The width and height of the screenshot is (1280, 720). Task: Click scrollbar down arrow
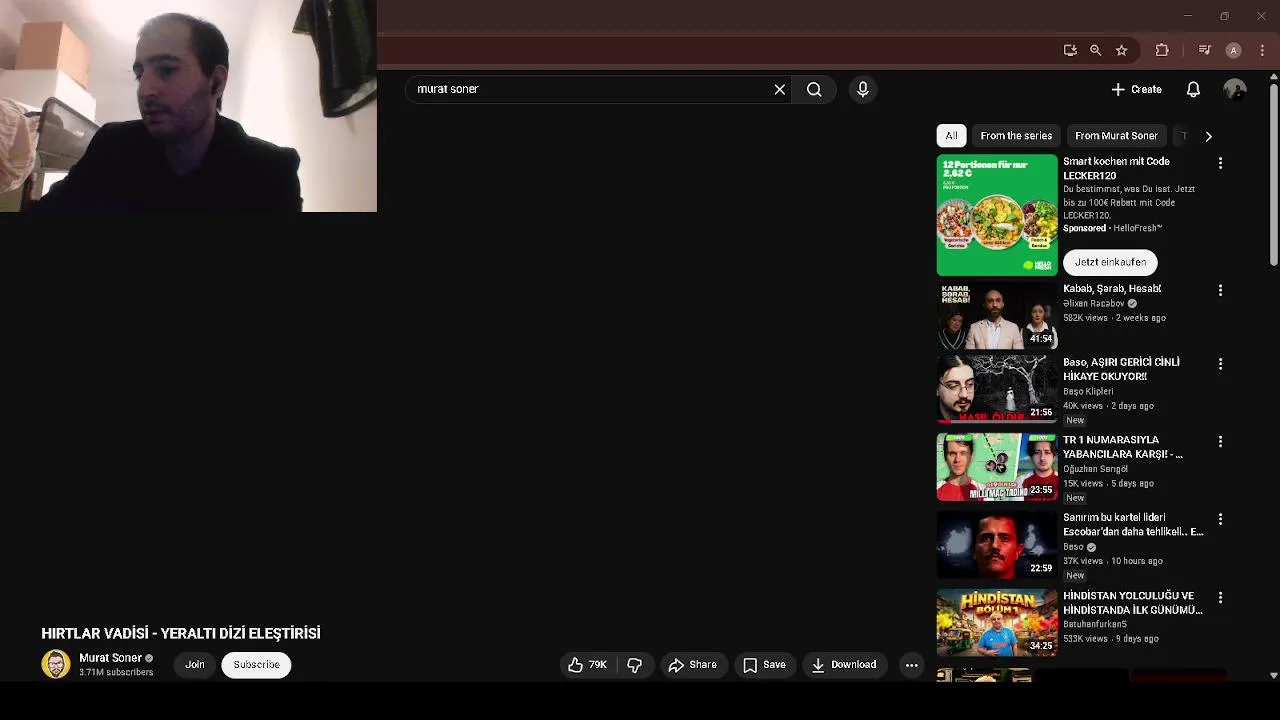click(x=1273, y=675)
